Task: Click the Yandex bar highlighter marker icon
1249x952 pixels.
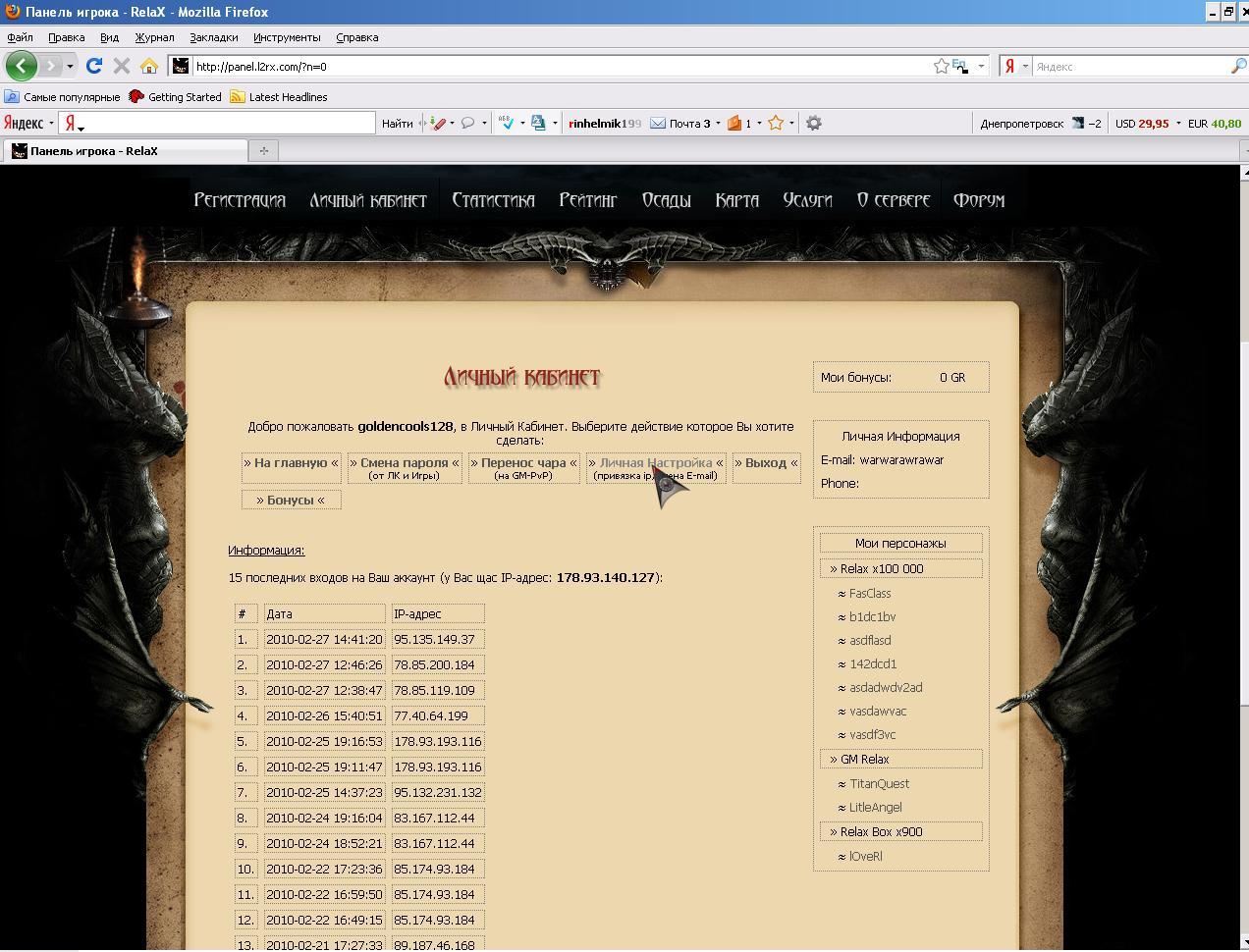Action: coord(437,123)
